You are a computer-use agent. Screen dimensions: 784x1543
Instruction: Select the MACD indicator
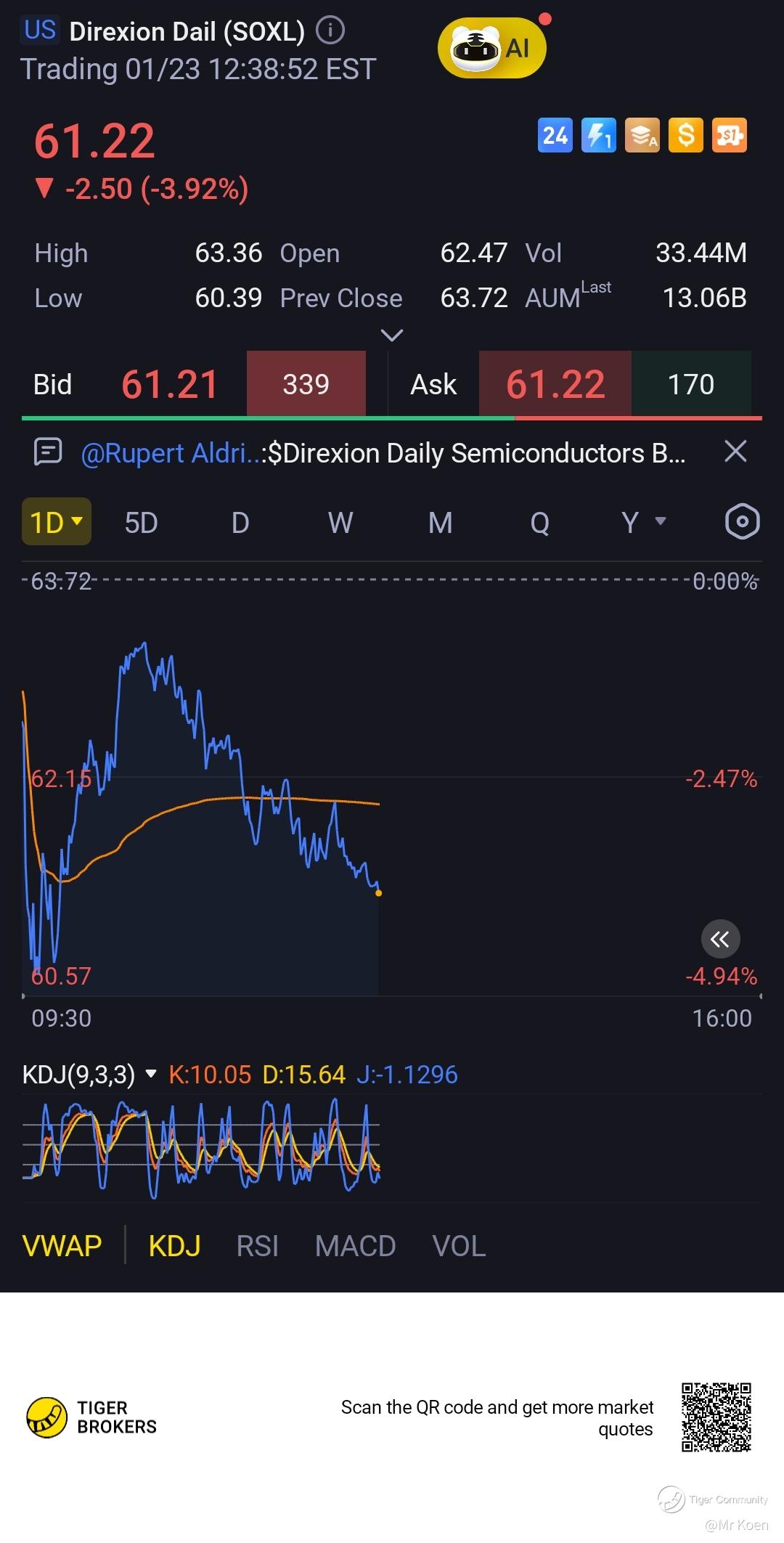click(355, 1246)
